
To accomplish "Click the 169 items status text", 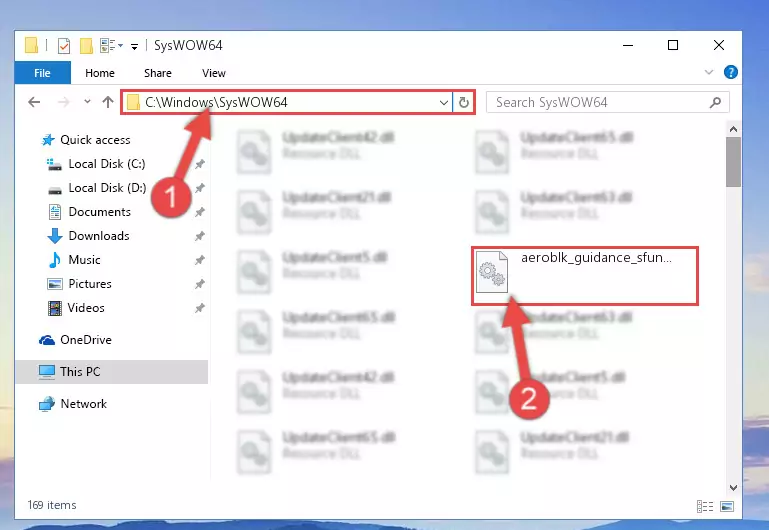I will [52, 505].
